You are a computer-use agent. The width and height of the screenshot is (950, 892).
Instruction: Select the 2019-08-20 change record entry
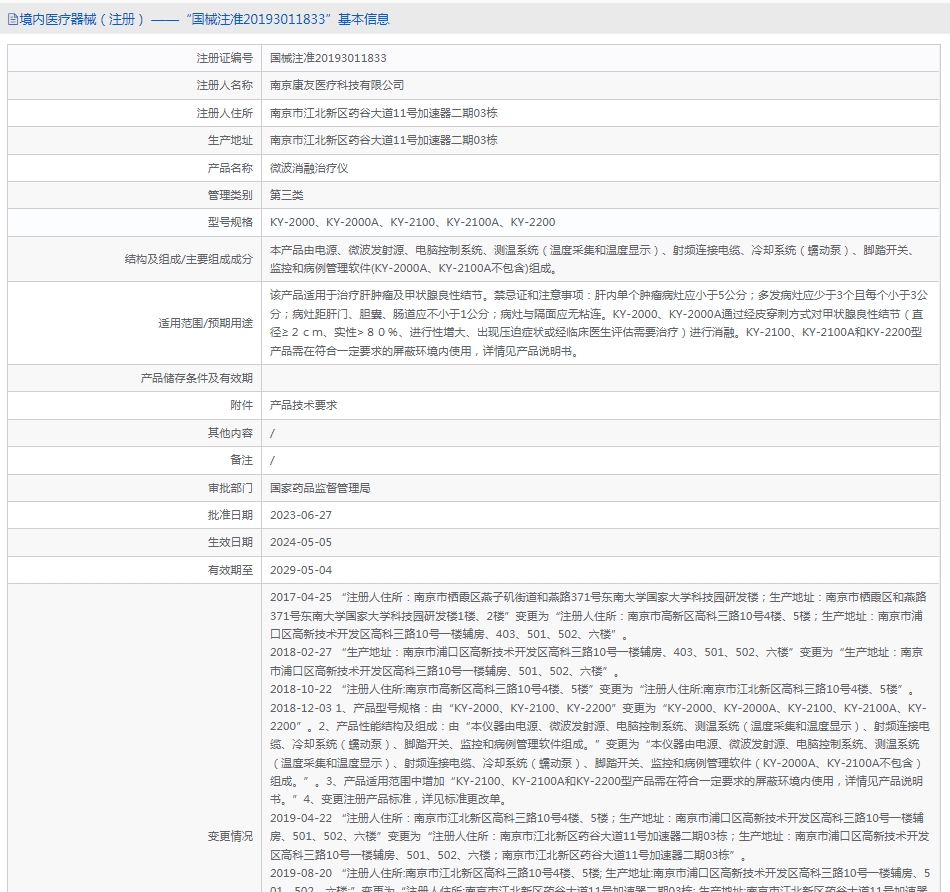[600, 879]
